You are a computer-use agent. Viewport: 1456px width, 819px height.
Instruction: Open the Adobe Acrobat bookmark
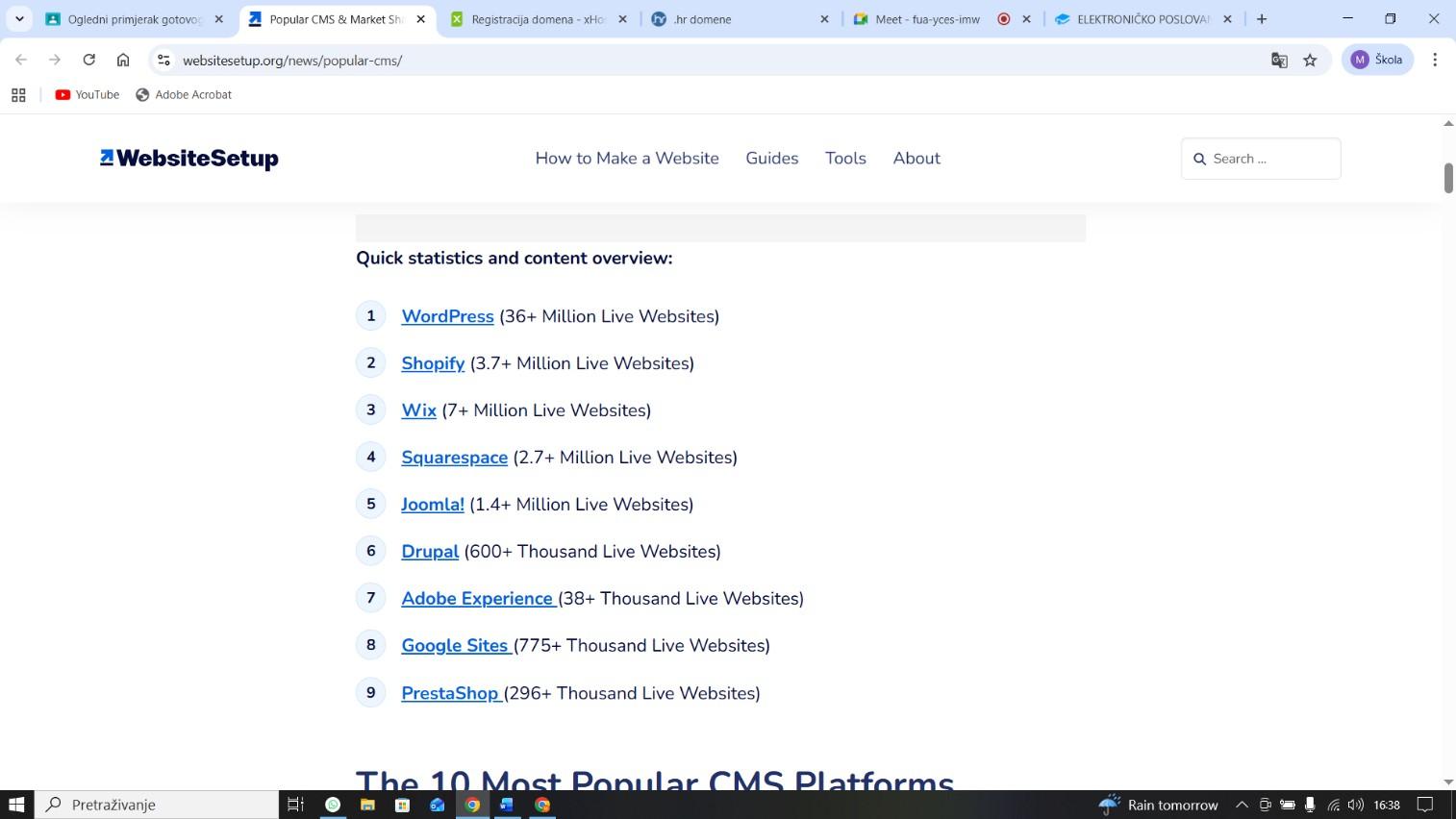184,94
